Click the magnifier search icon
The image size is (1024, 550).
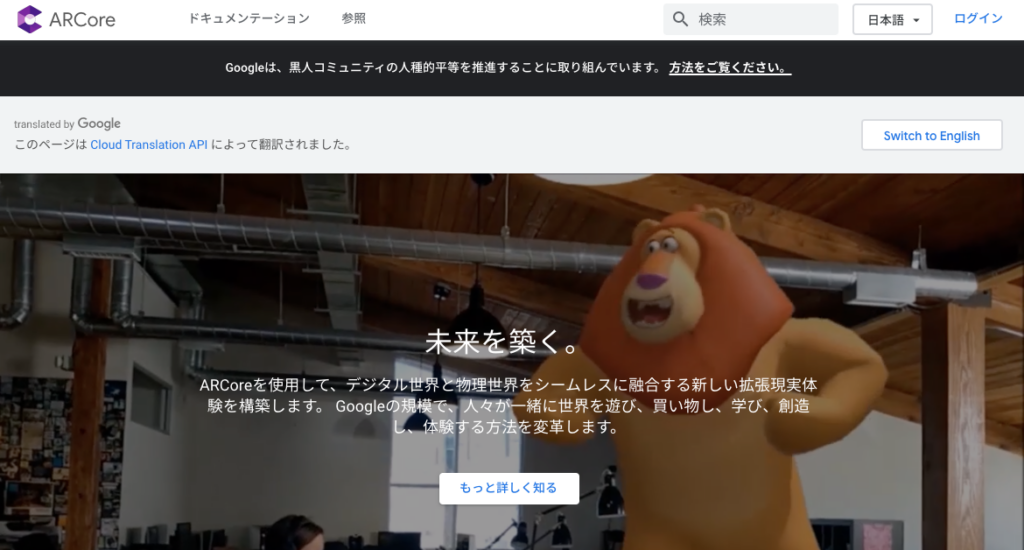coord(680,19)
